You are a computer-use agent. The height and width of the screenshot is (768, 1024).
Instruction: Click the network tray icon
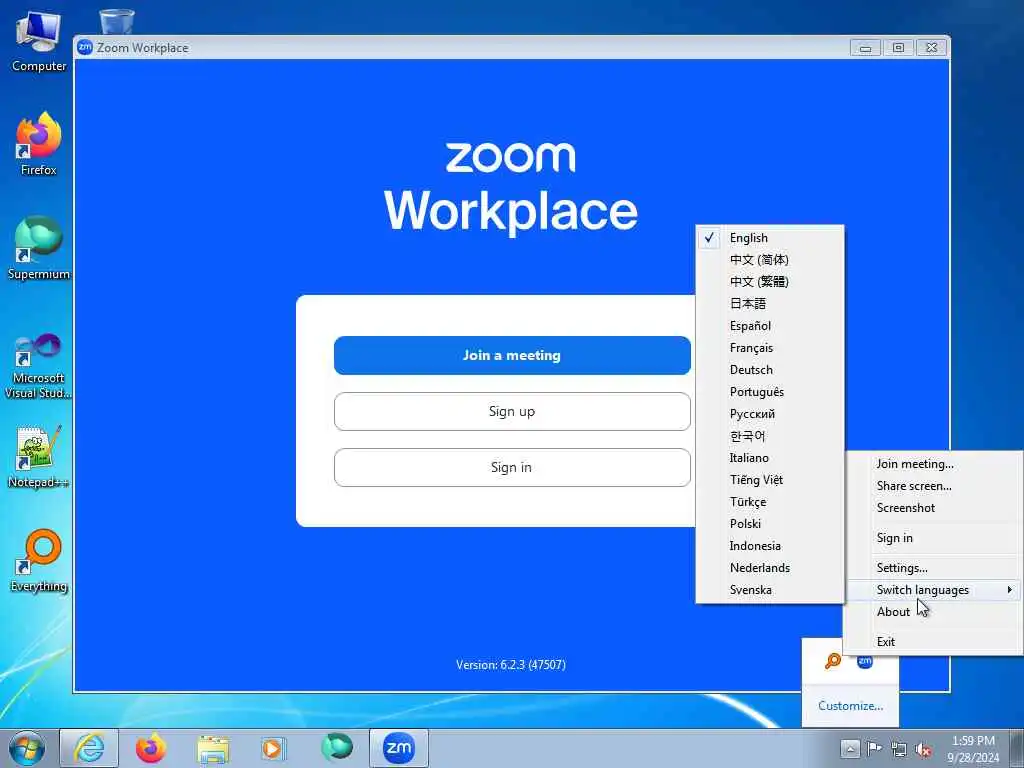click(899, 749)
